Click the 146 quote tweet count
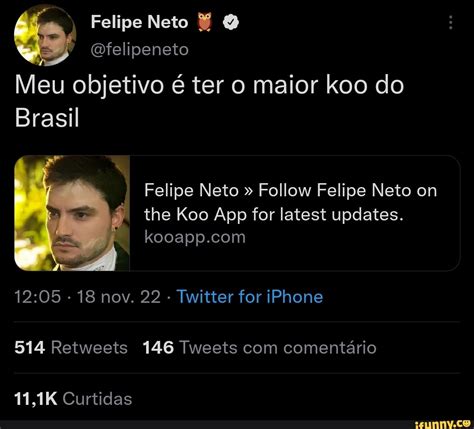Viewport: 474px width, 429px height. click(x=158, y=348)
